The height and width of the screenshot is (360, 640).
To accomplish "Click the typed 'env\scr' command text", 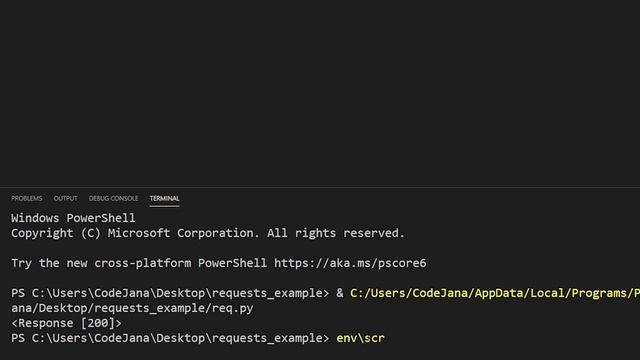I will pyautogui.click(x=360, y=338).
